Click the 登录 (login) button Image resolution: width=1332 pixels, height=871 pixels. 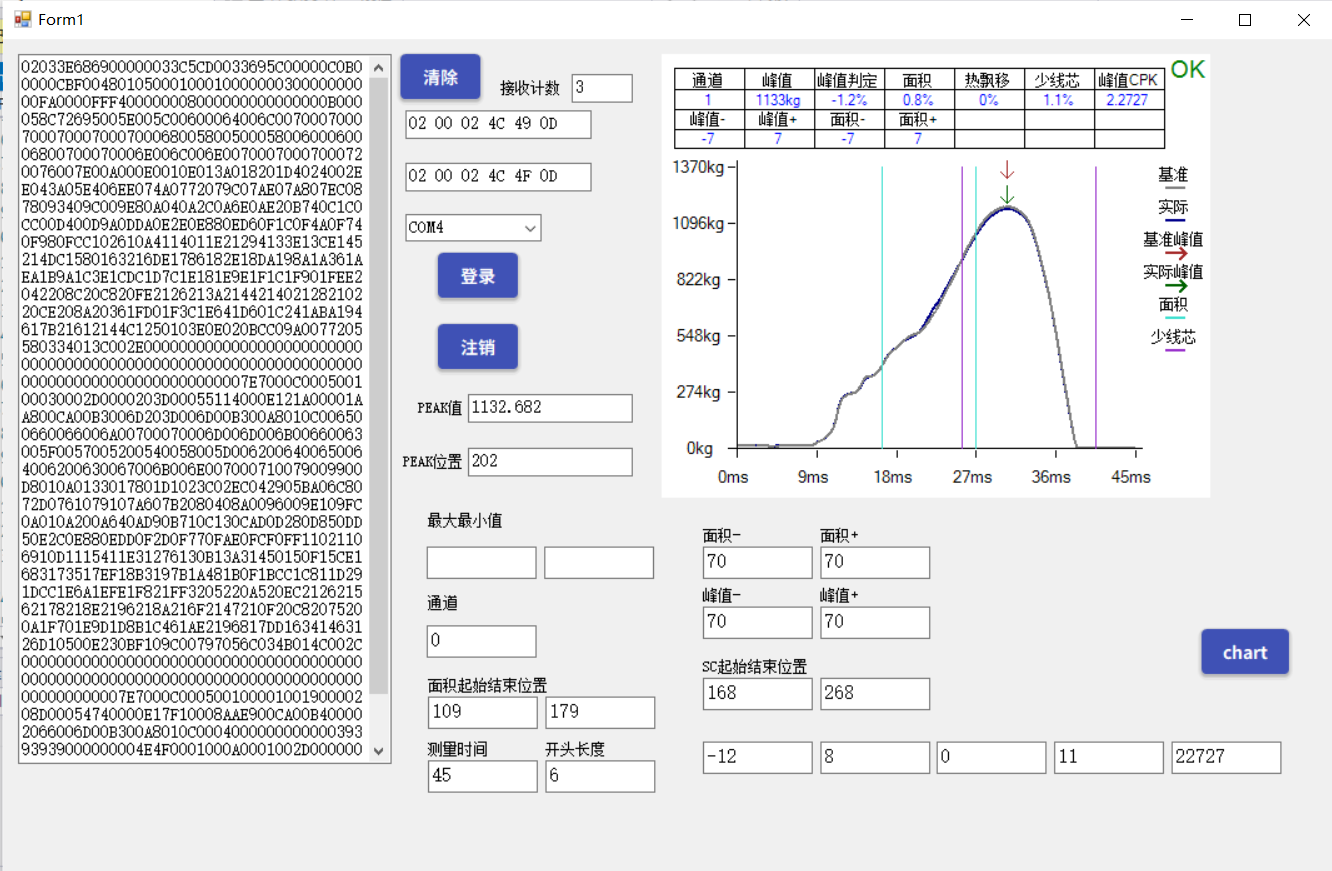(x=477, y=276)
